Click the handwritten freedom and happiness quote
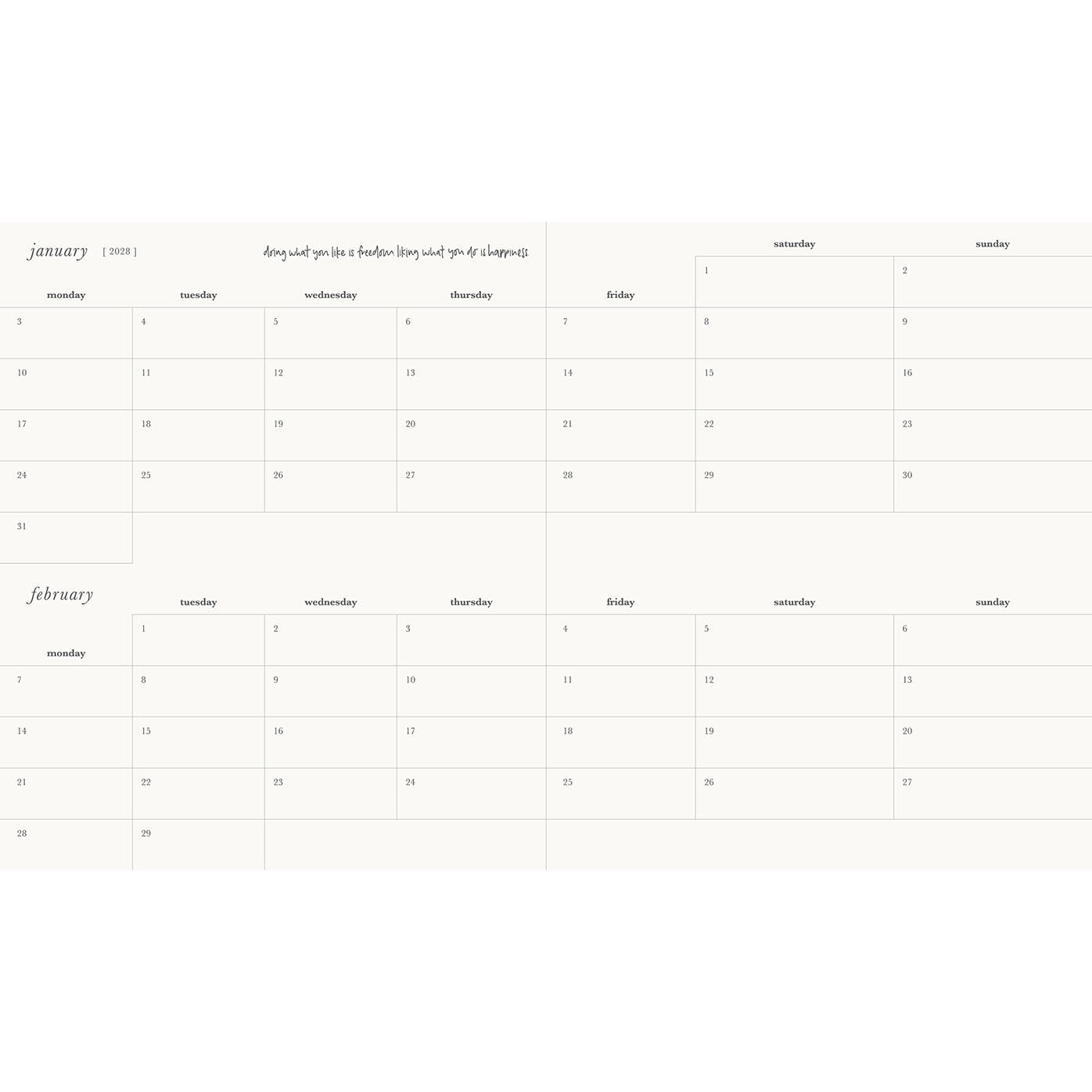The image size is (1092, 1092). coord(396,252)
